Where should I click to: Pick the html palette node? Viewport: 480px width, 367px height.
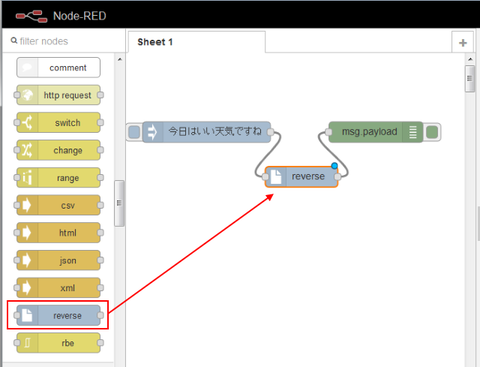tap(58, 233)
